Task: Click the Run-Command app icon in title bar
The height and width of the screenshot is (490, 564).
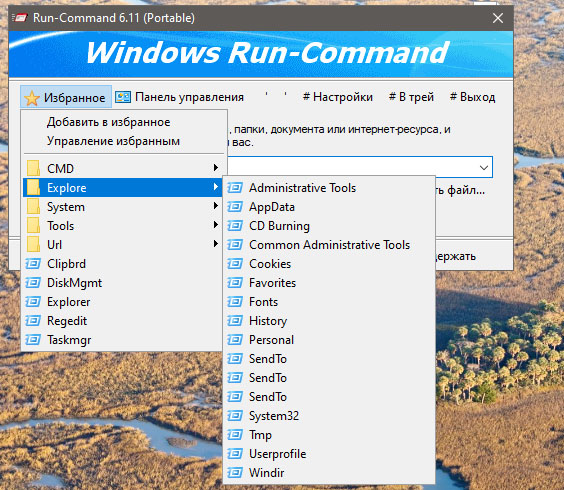Action: 19,18
